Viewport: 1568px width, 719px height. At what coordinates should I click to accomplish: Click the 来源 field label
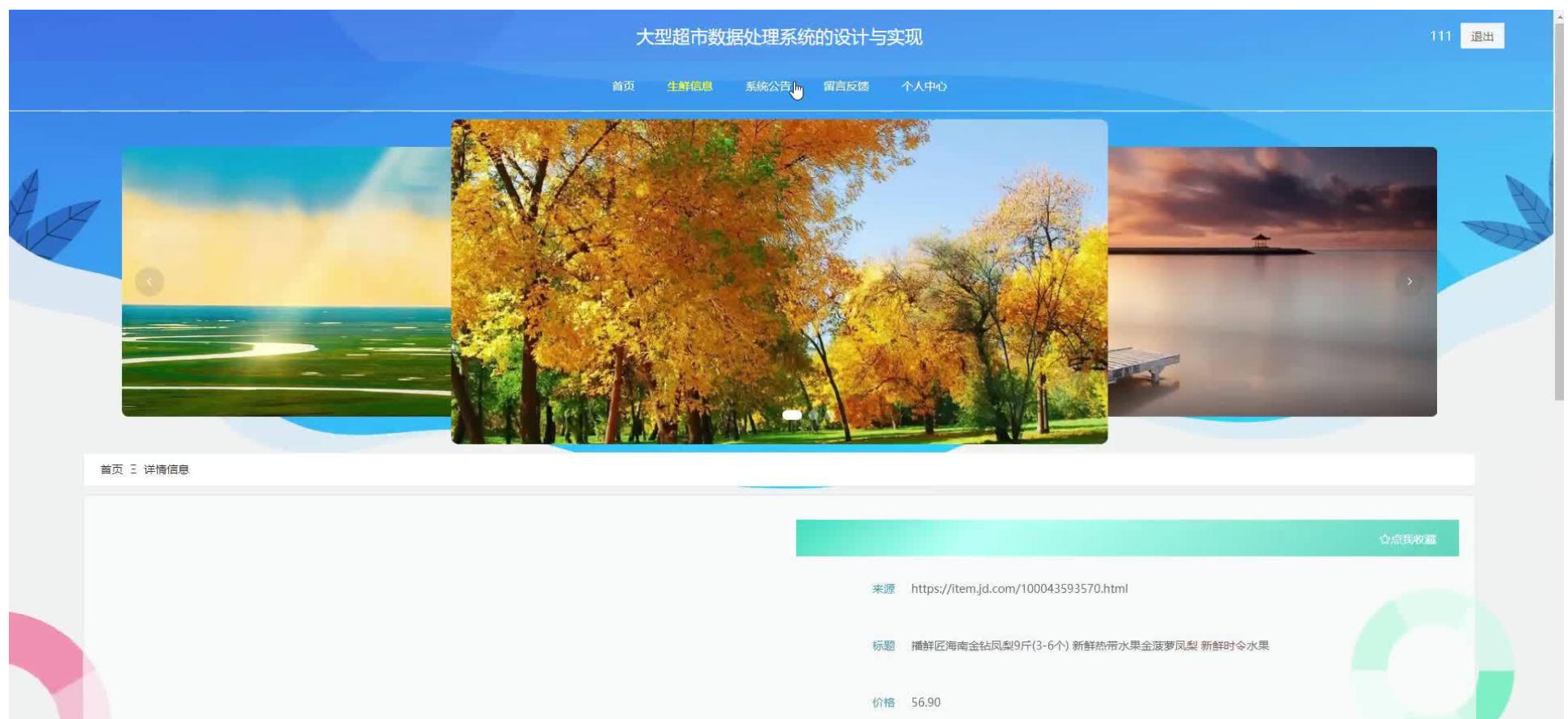click(883, 589)
